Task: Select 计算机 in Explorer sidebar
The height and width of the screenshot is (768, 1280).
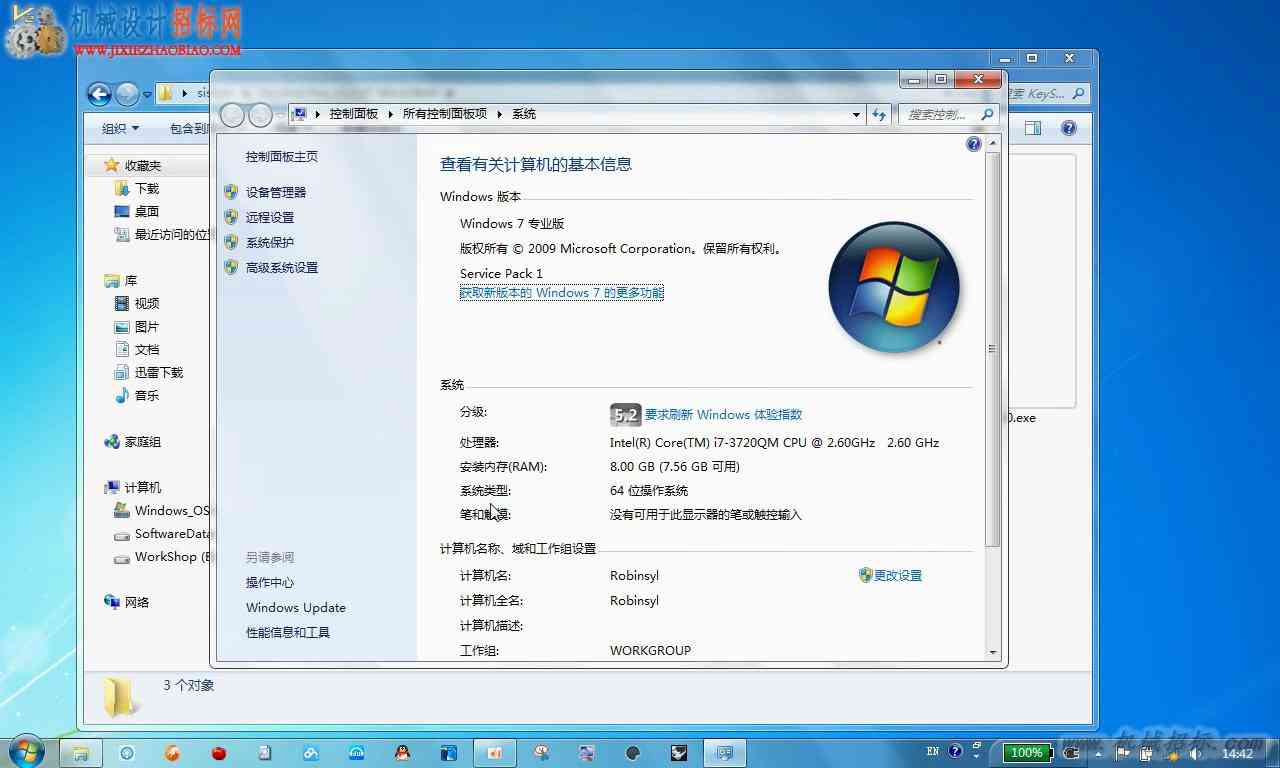Action: coord(142,487)
